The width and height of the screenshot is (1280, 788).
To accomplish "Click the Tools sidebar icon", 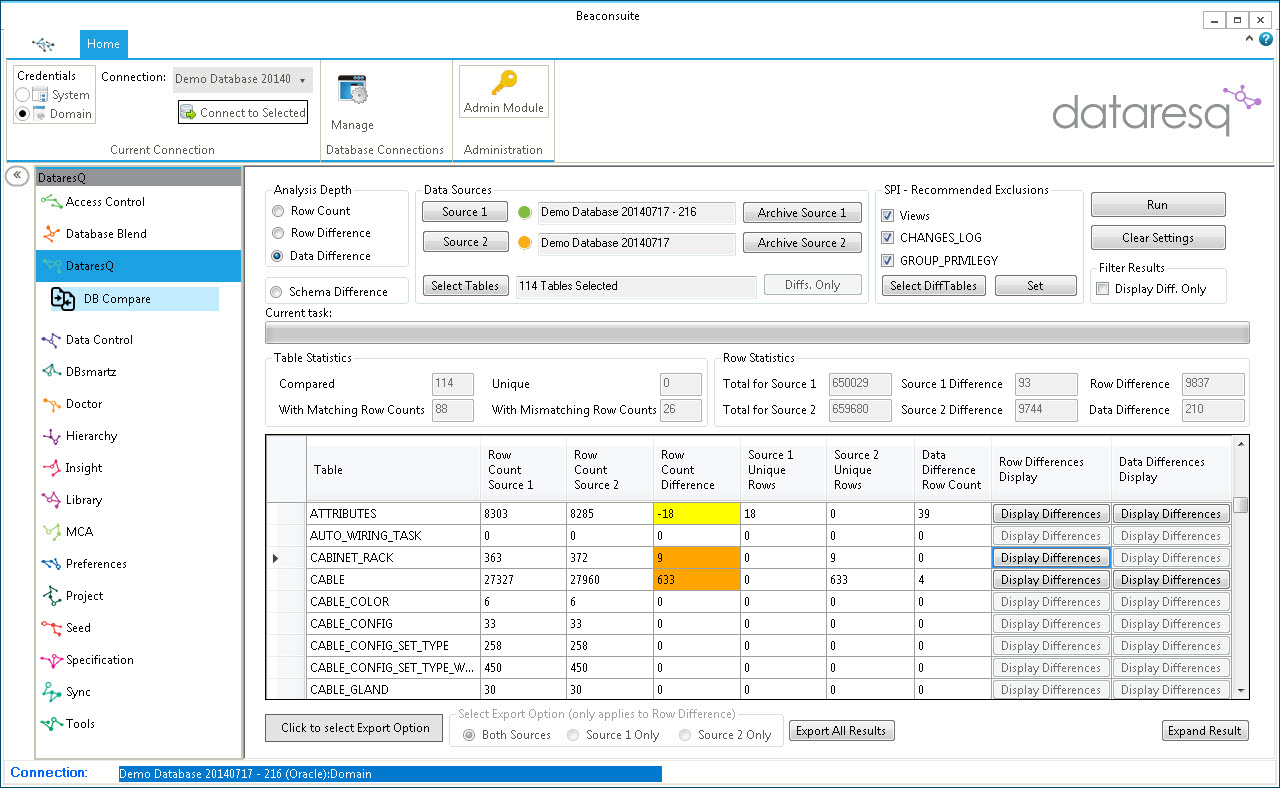I will [50, 724].
